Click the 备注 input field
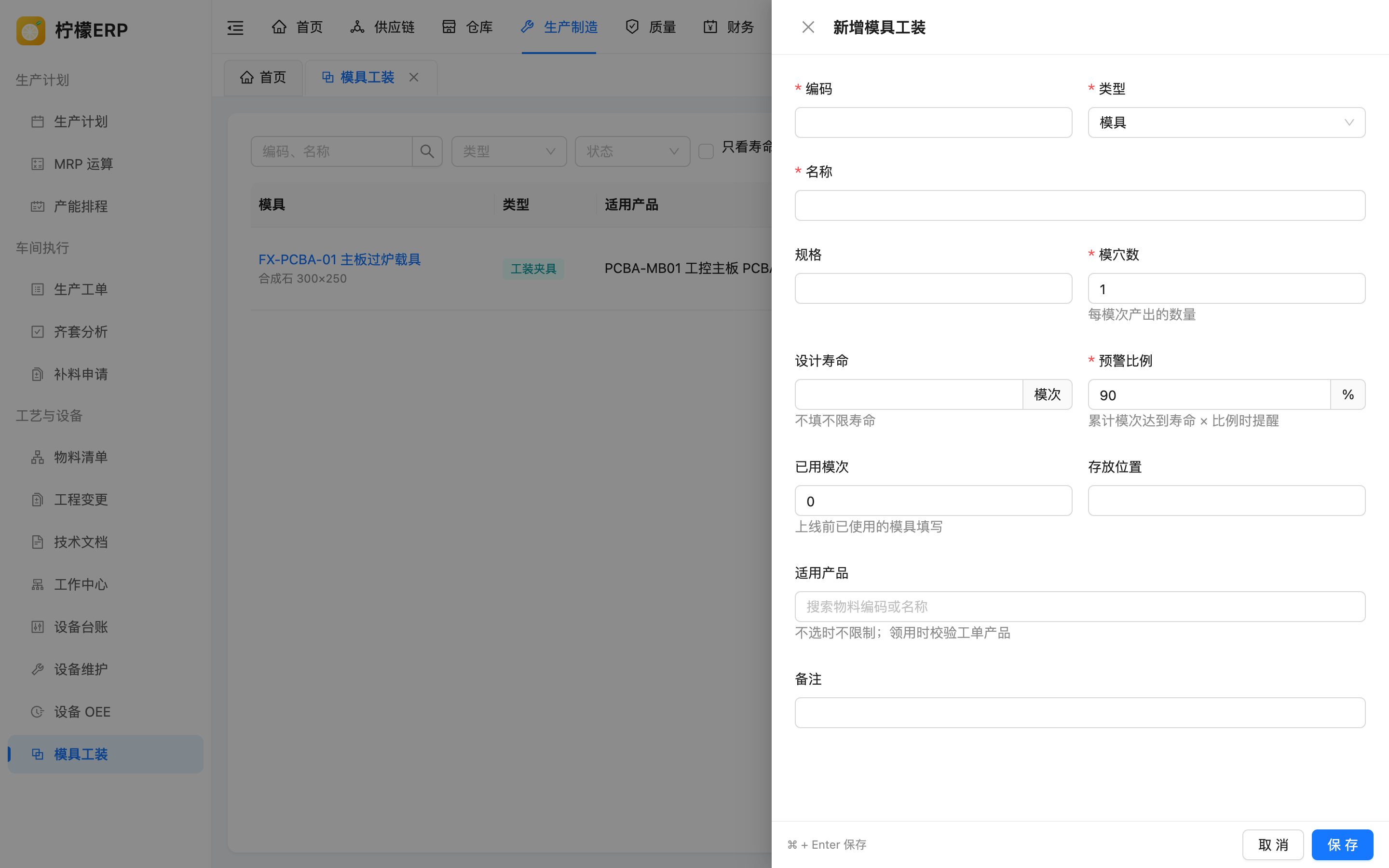Image resolution: width=1389 pixels, height=868 pixels. point(1080,713)
